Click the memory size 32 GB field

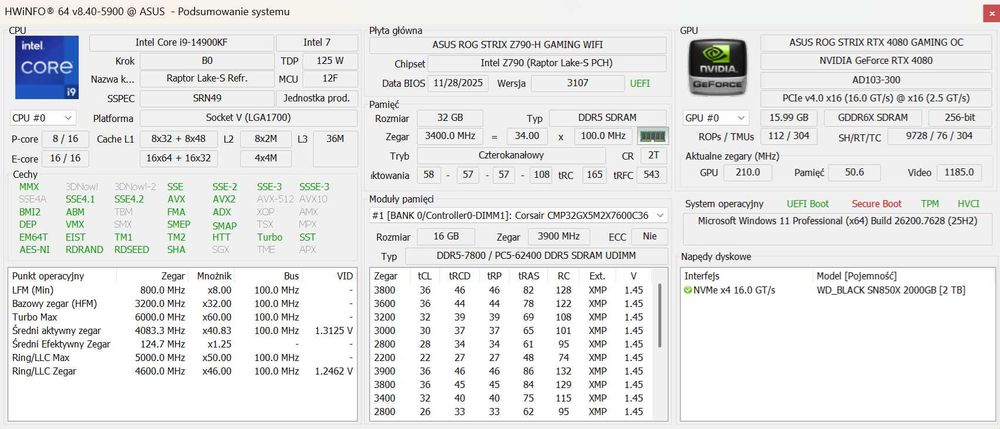[x=450, y=118]
